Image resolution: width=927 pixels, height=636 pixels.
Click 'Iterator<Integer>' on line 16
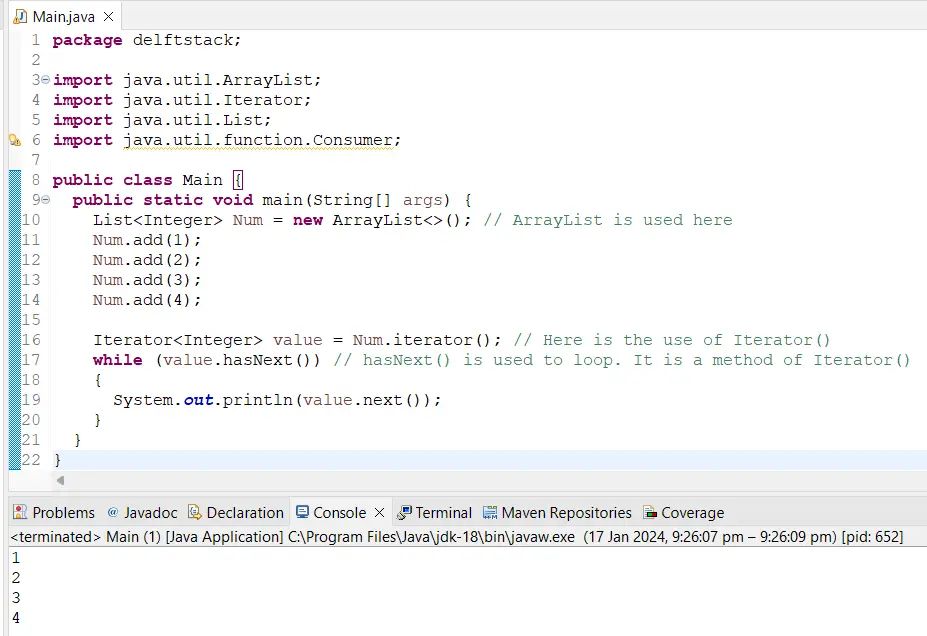[x=177, y=340]
